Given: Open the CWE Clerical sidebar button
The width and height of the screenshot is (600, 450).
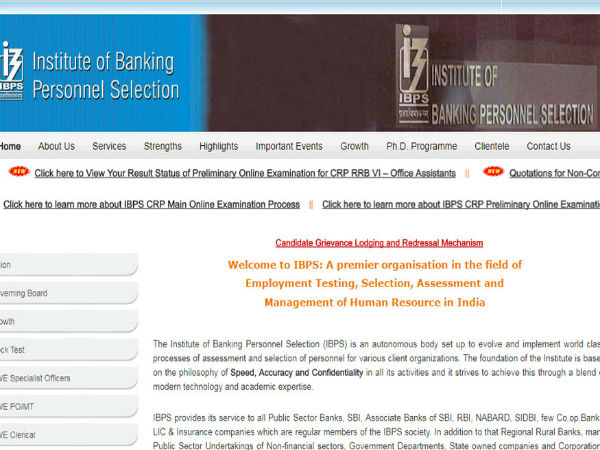Looking at the screenshot, I should pos(69,435).
